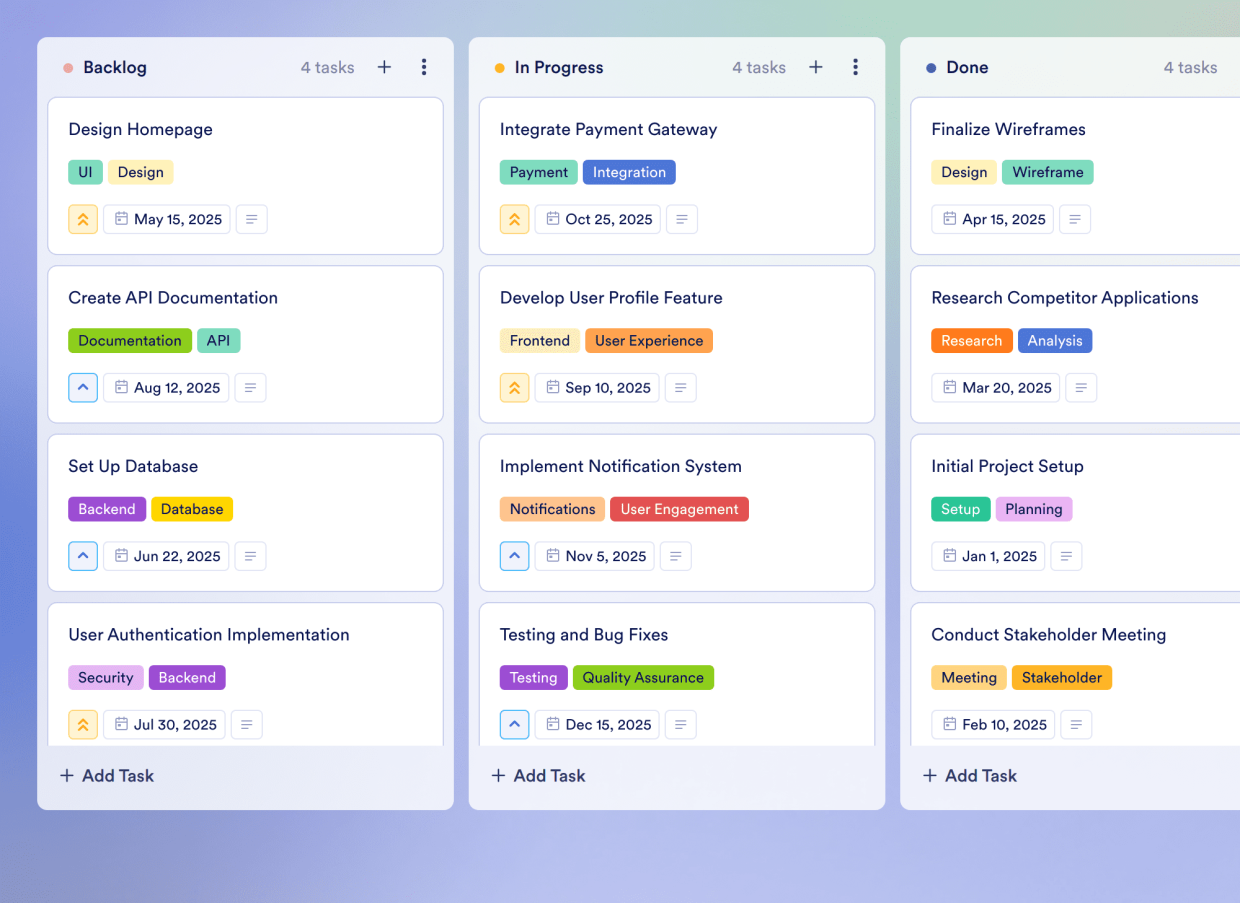This screenshot has height=903, width=1240.
Task: Click description icon on Set Up Database card
Action: click(x=250, y=556)
